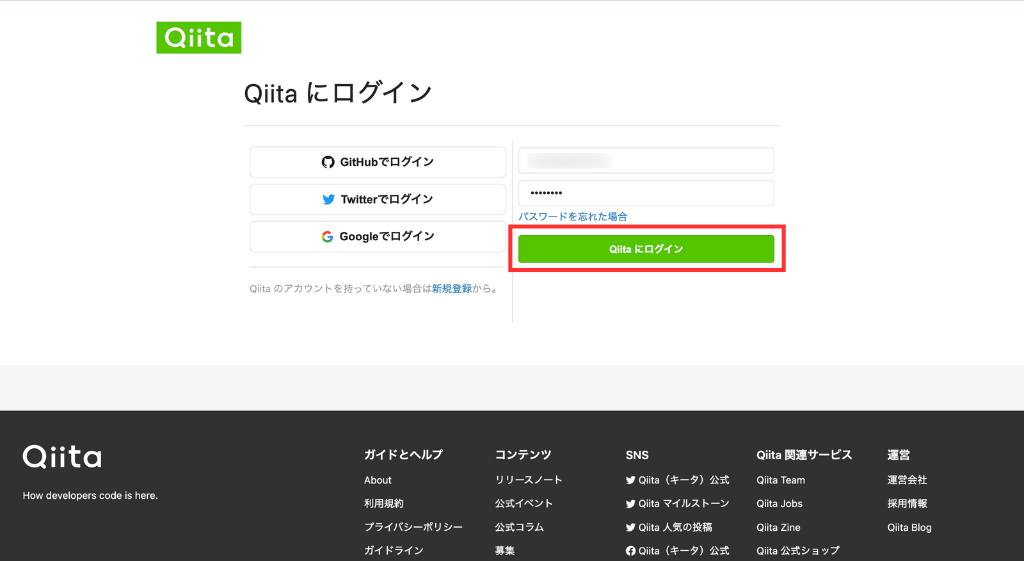Screen dimensions: 1024x561
Task: Open the Qiita 公式ショップ footer link
Action: (798, 551)
